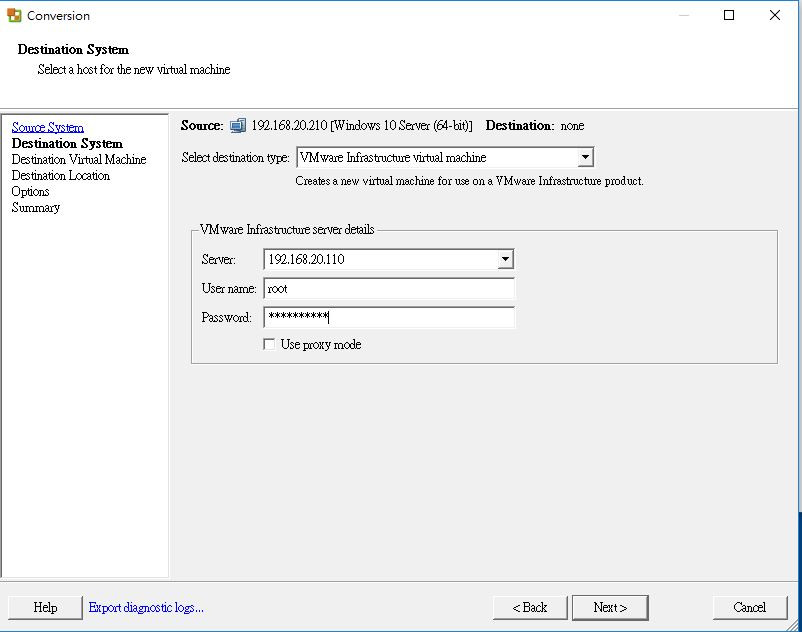The width and height of the screenshot is (802, 632).
Task: Click the 'VMware Infrastructure server details' group label
Action: coord(287,230)
